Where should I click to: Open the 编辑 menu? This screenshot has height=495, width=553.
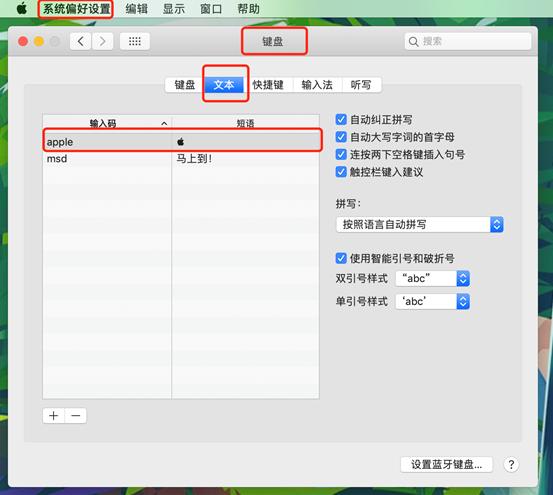click(x=136, y=9)
